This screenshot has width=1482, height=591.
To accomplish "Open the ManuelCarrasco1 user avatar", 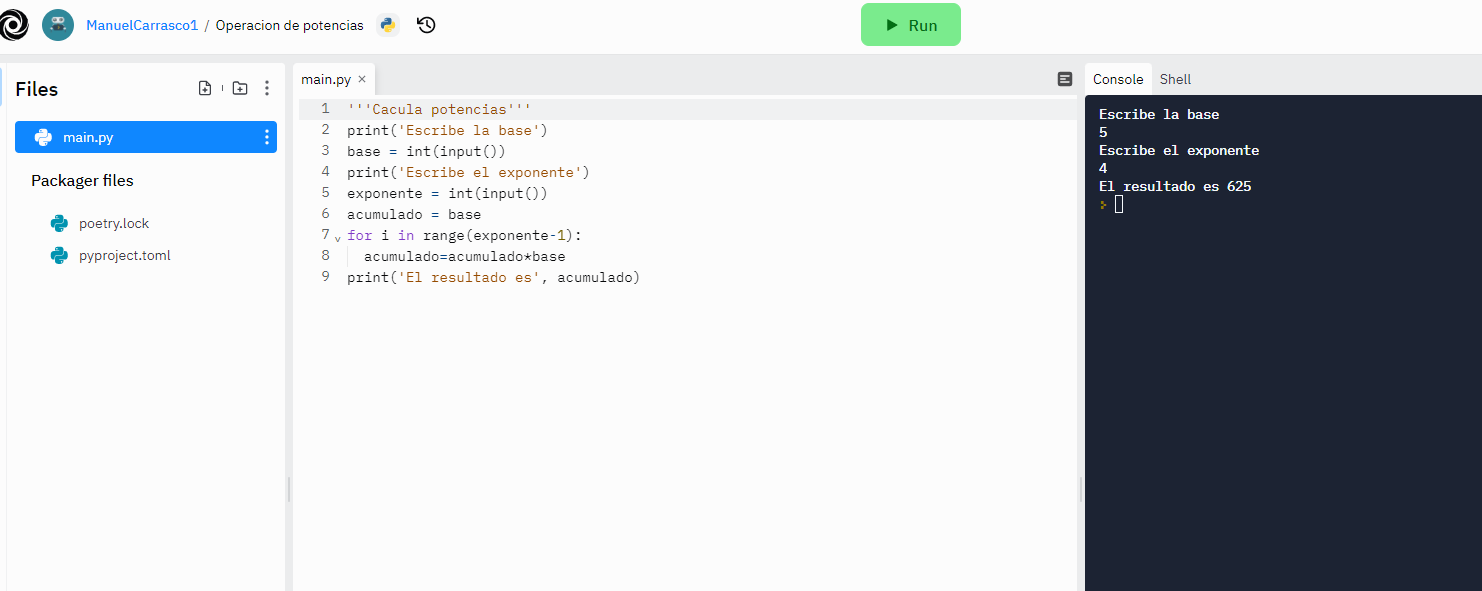I will (58, 25).
